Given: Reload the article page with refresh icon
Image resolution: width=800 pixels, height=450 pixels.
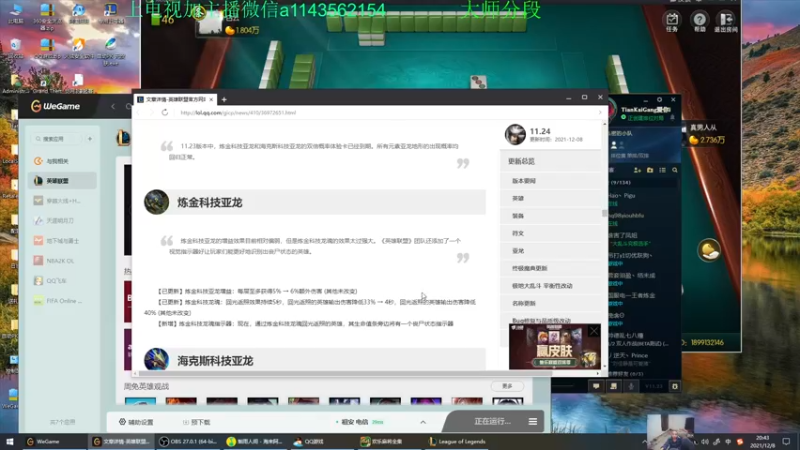Looking at the screenshot, I should click(x=164, y=112).
